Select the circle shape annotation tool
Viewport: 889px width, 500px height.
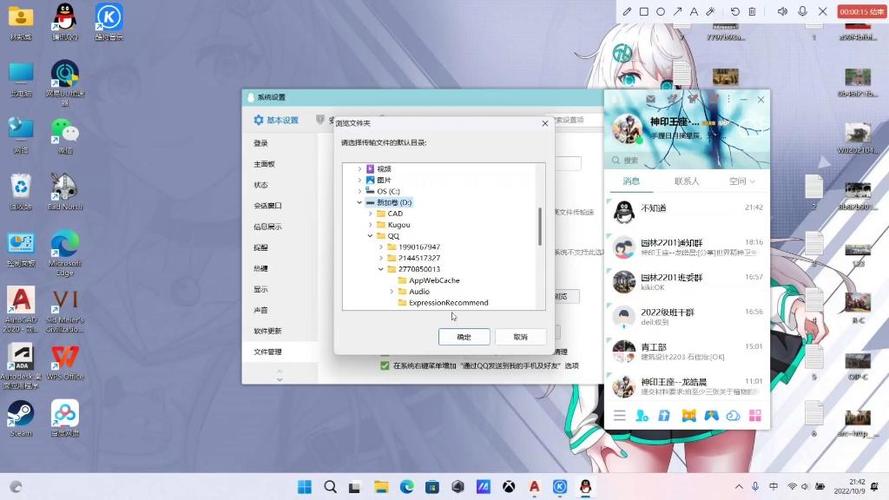(x=661, y=11)
